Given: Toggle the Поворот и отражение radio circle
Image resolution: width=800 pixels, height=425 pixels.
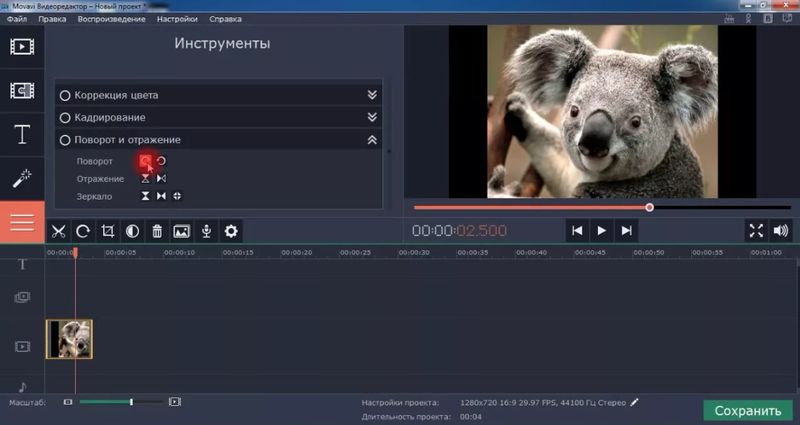Looking at the screenshot, I should pyautogui.click(x=65, y=141).
